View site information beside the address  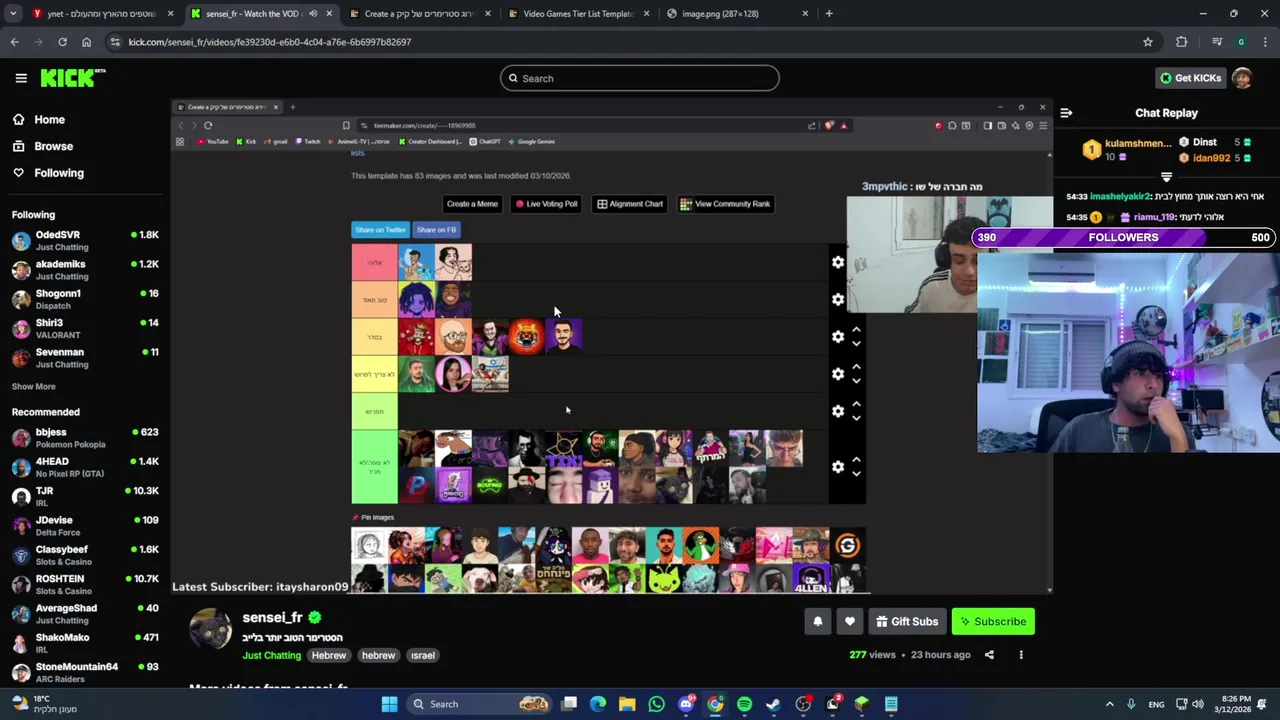115,42
